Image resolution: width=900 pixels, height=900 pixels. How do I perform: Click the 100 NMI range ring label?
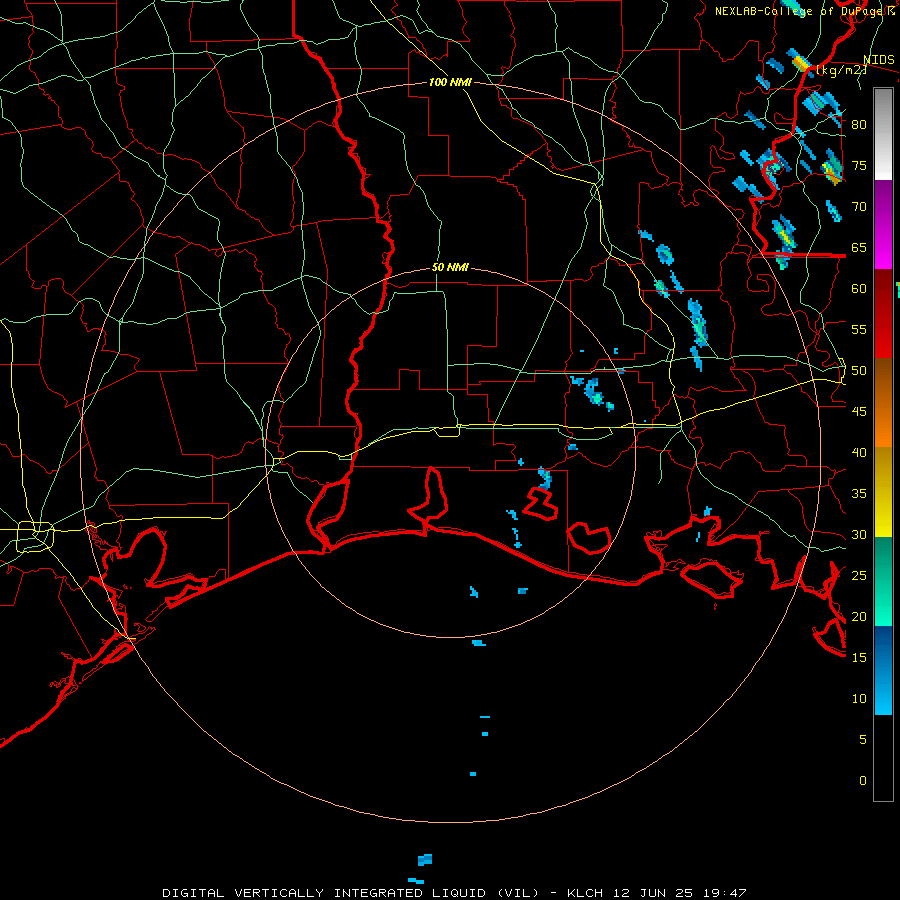point(450,83)
